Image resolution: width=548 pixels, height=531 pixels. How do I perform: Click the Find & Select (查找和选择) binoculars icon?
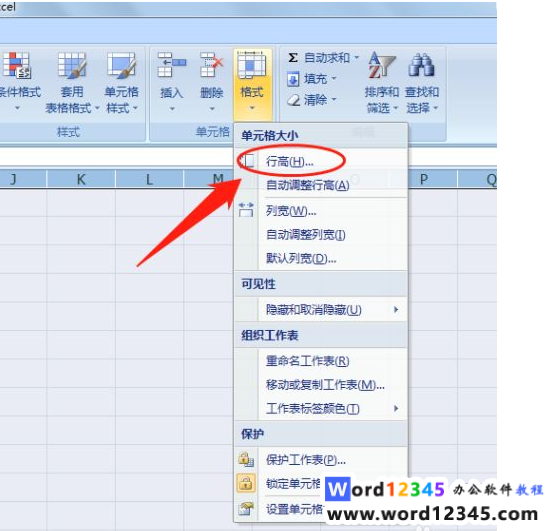421,65
